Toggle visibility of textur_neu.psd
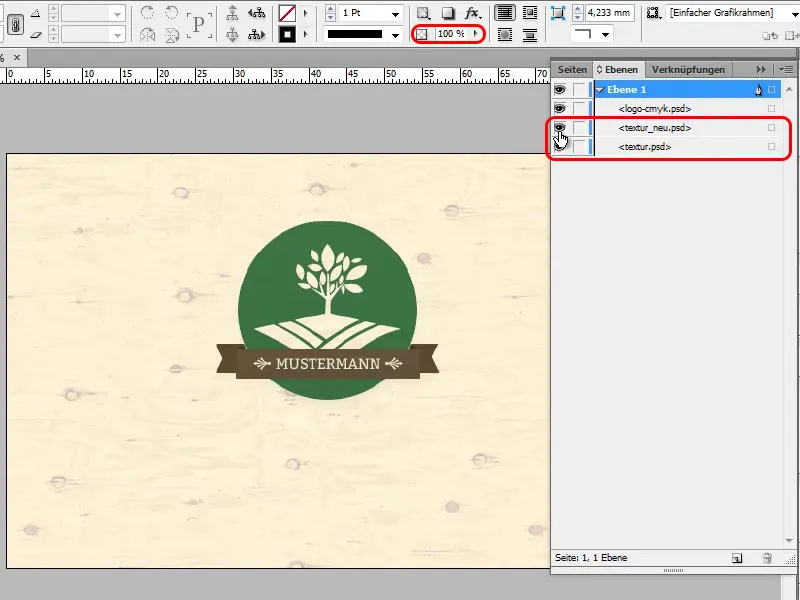Image resolution: width=800 pixels, height=600 pixels. [560, 128]
